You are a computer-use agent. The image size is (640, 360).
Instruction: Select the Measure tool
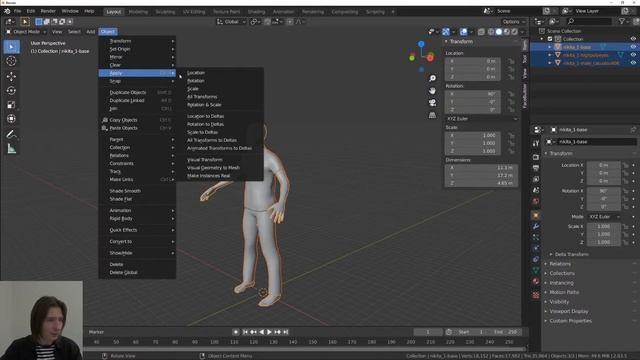pyautogui.click(x=11, y=149)
